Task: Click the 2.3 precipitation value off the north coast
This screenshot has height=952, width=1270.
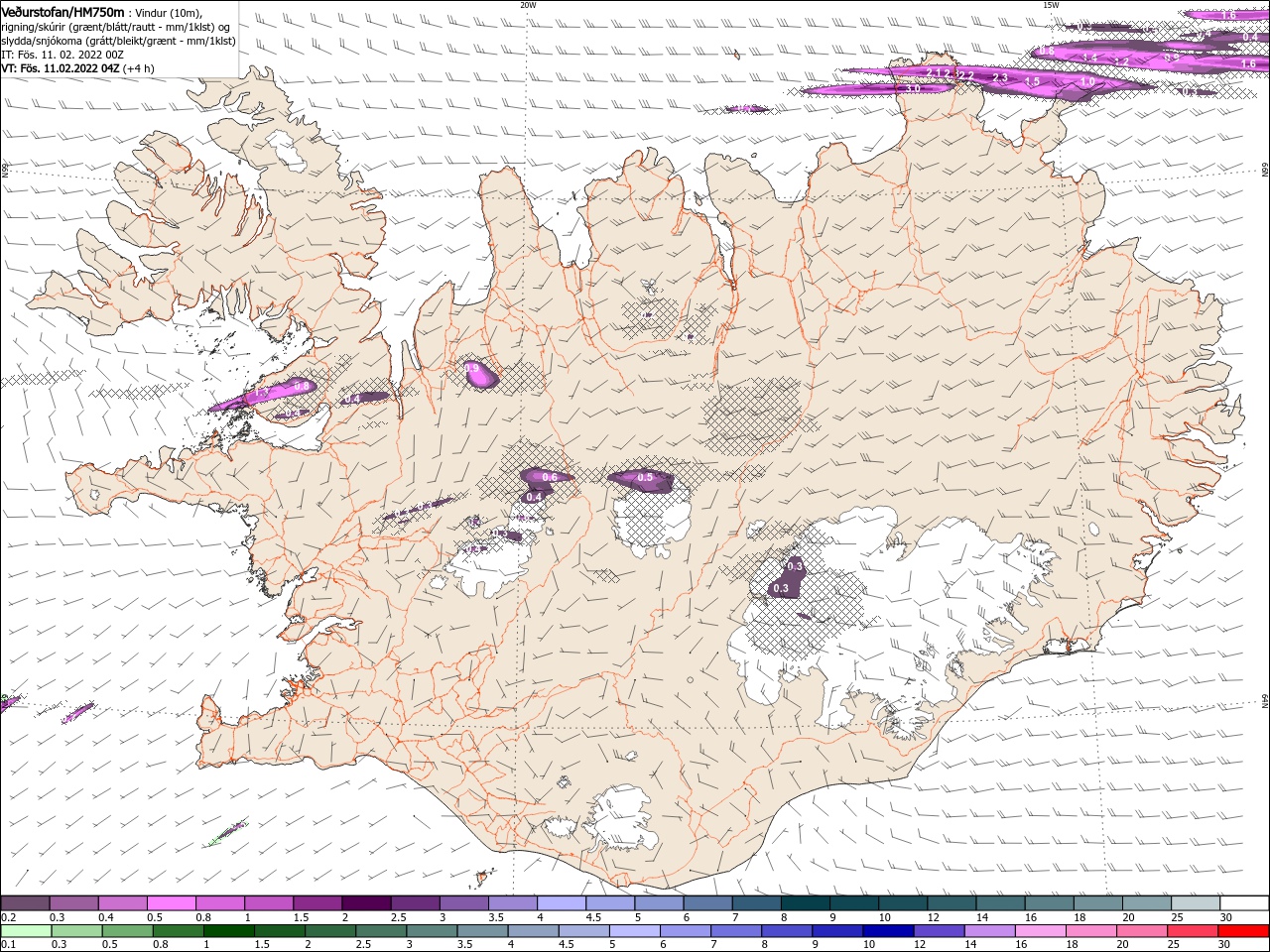Action: pos(1000,77)
